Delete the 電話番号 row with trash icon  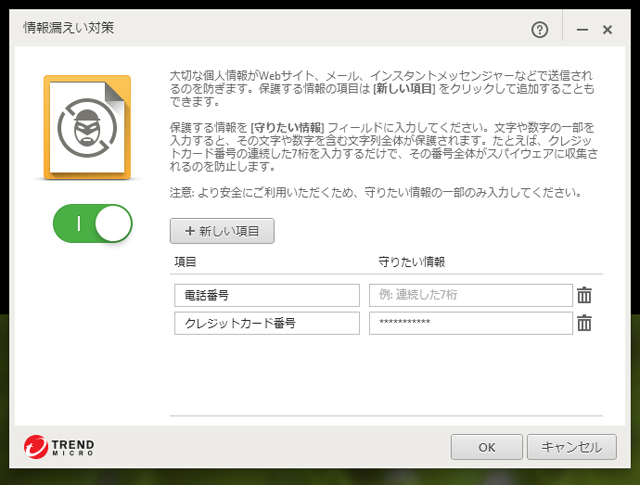(585, 295)
